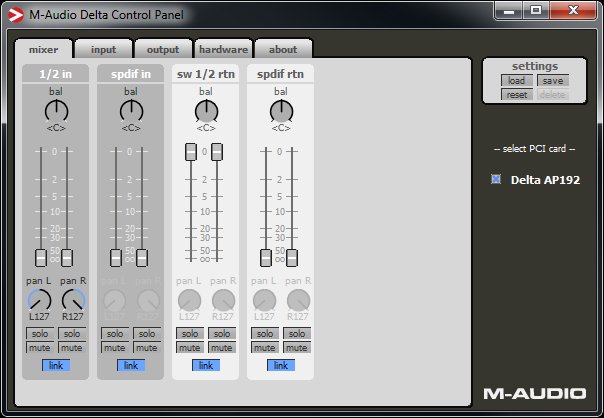Image resolution: width=604 pixels, height=418 pixels.
Task: Click the 'spdif in' channel header
Action: pyautogui.click(x=131, y=74)
